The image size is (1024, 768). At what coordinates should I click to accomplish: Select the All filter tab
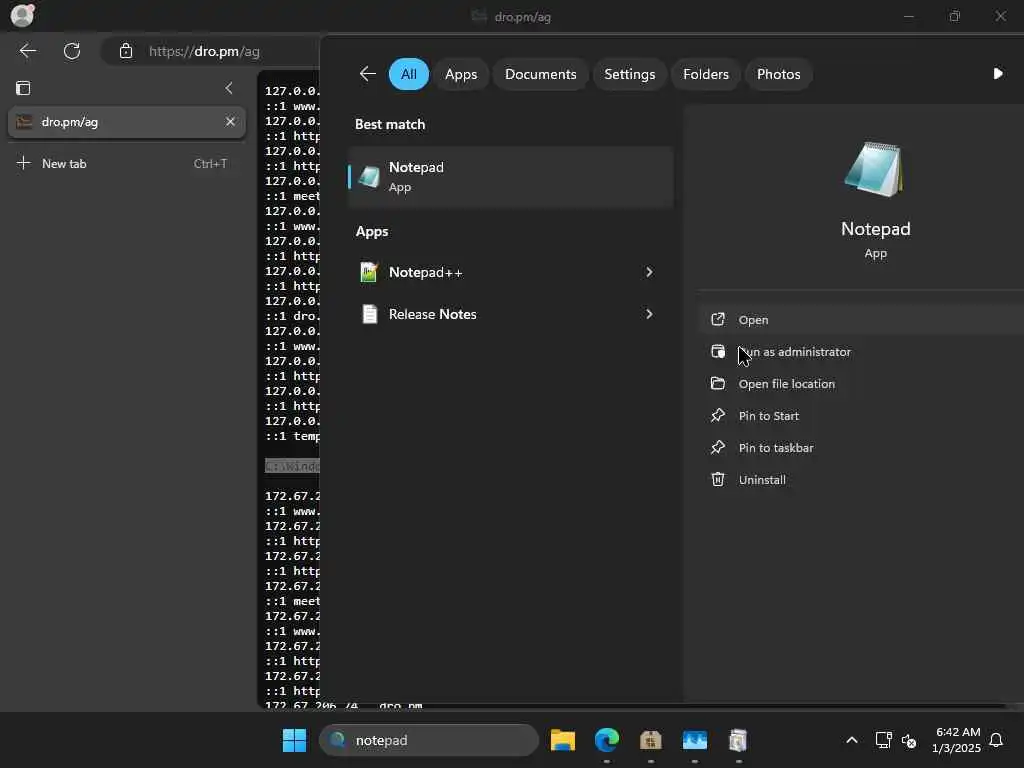tap(409, 74)
